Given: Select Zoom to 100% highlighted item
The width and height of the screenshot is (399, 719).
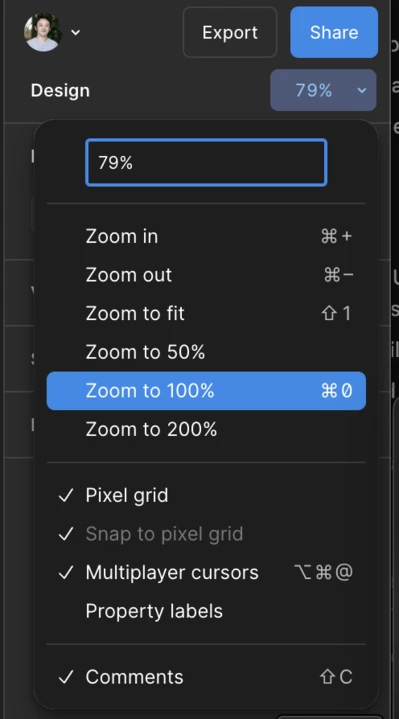Looking at the screenshot, I should [206, 391].
